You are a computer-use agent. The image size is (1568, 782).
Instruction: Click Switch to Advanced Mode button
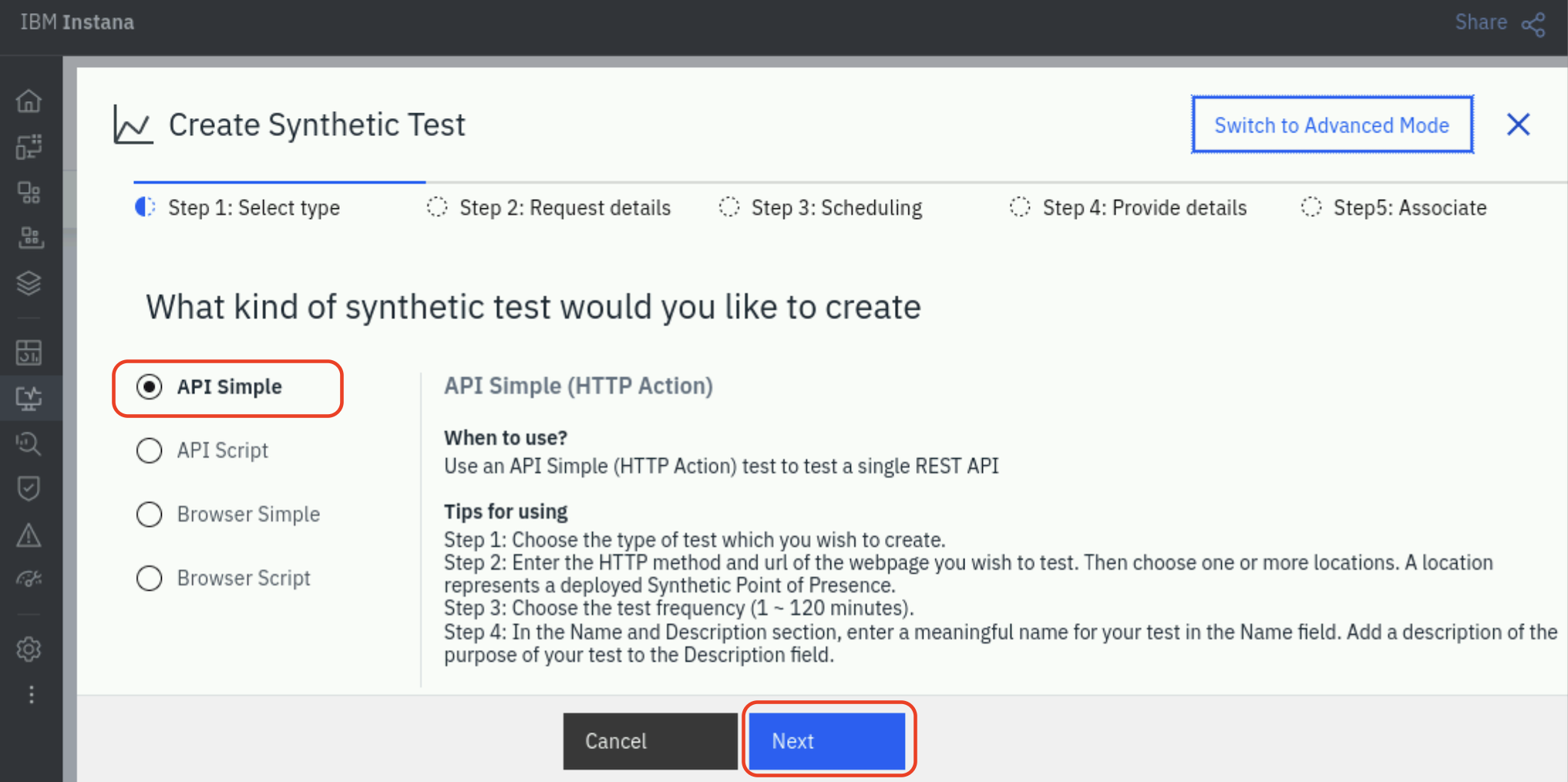pyautogui.click(x=1332, y=125)
